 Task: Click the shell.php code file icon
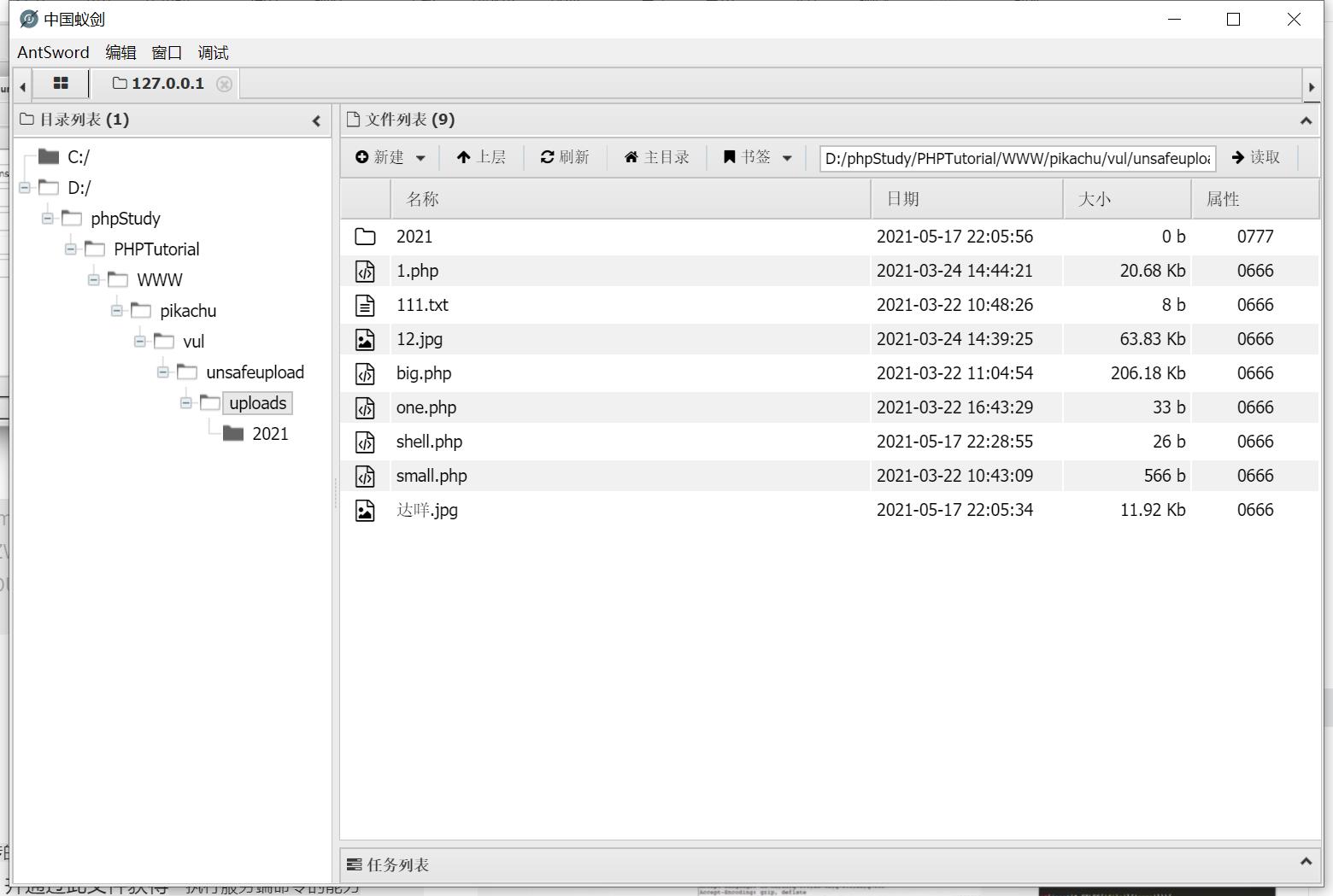tap(365, 442)
